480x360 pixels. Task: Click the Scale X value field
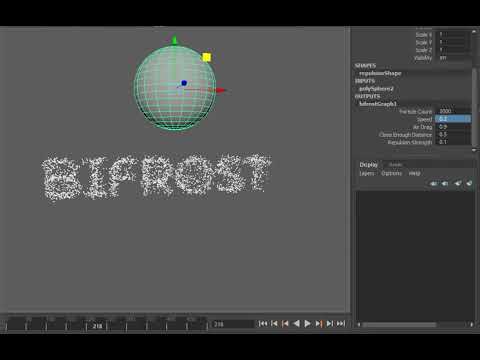coord(453,34)
